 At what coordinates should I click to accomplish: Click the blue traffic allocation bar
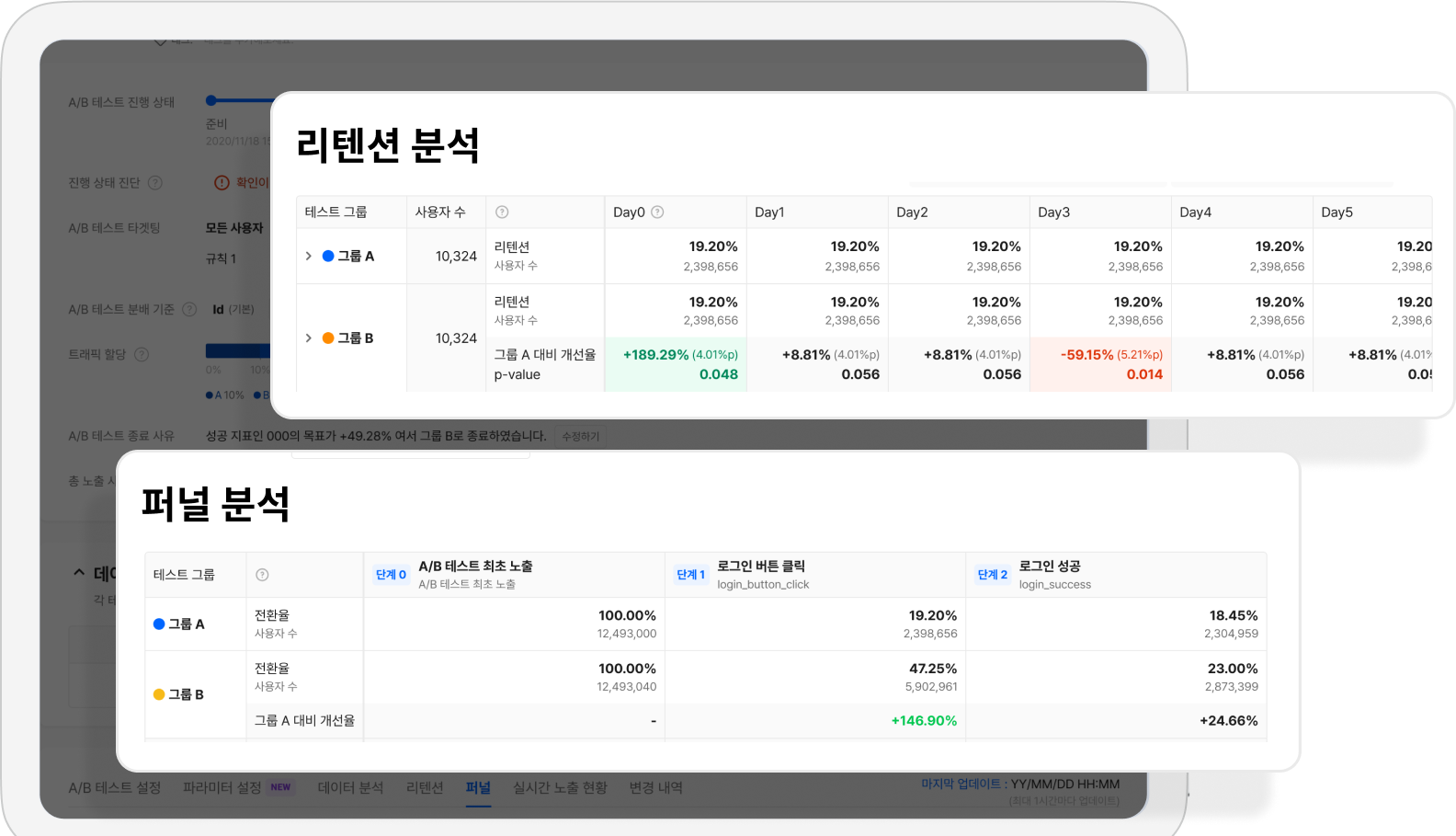pos(237,350)
